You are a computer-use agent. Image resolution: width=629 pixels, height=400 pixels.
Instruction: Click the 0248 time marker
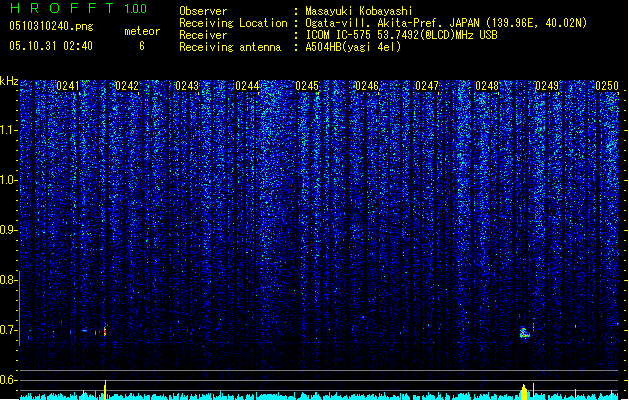487,86
